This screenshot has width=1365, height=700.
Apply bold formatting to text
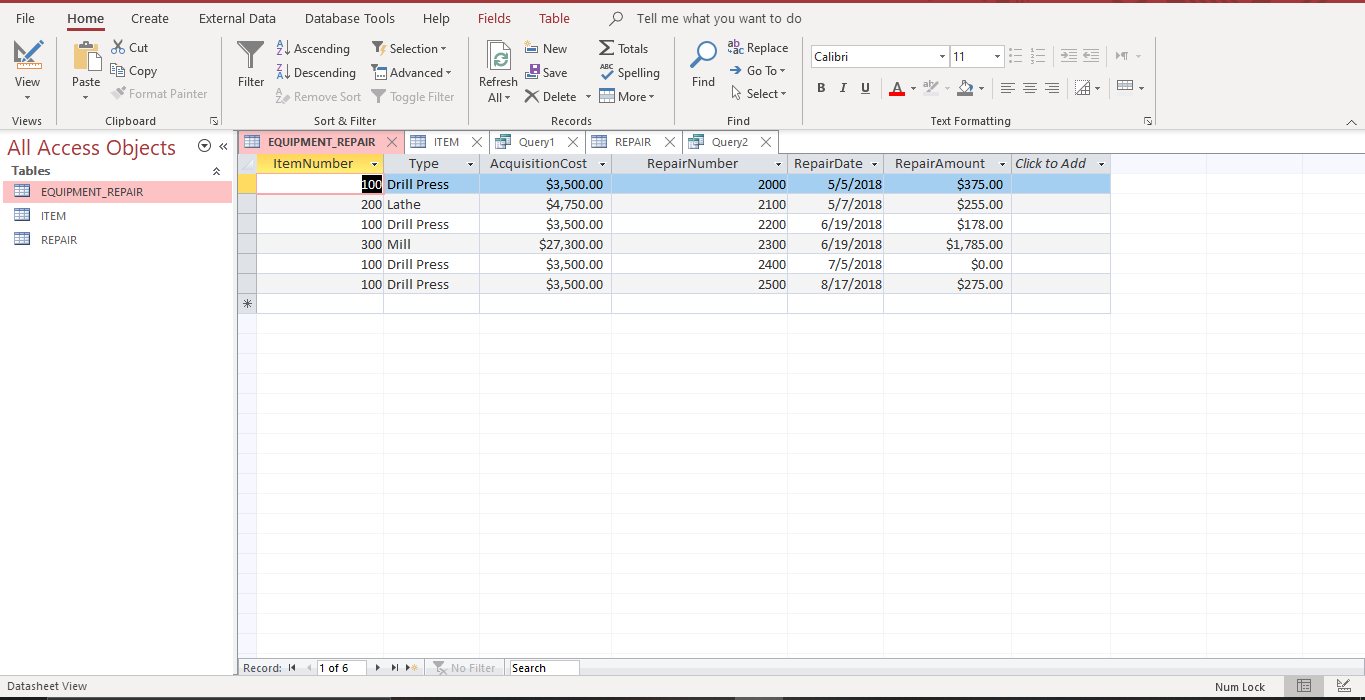click(820, 88)
